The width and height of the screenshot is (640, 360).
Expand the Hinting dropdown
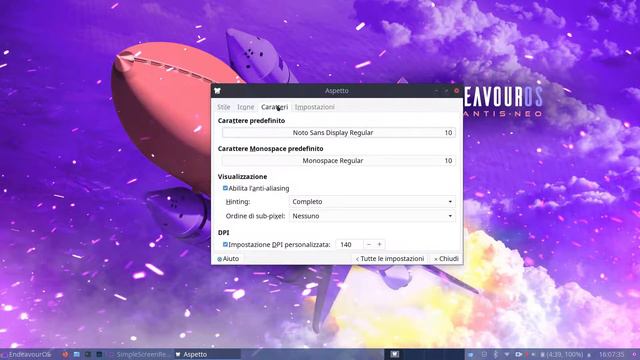(372, 202)
